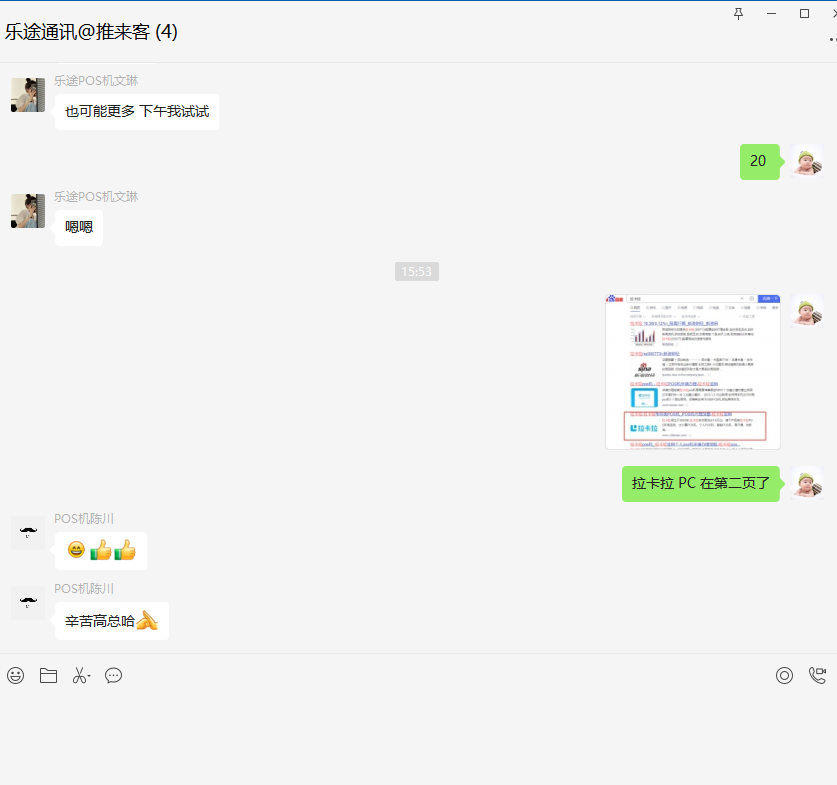Click the group title 乐途通讯@推来客

tap(91, 32)
